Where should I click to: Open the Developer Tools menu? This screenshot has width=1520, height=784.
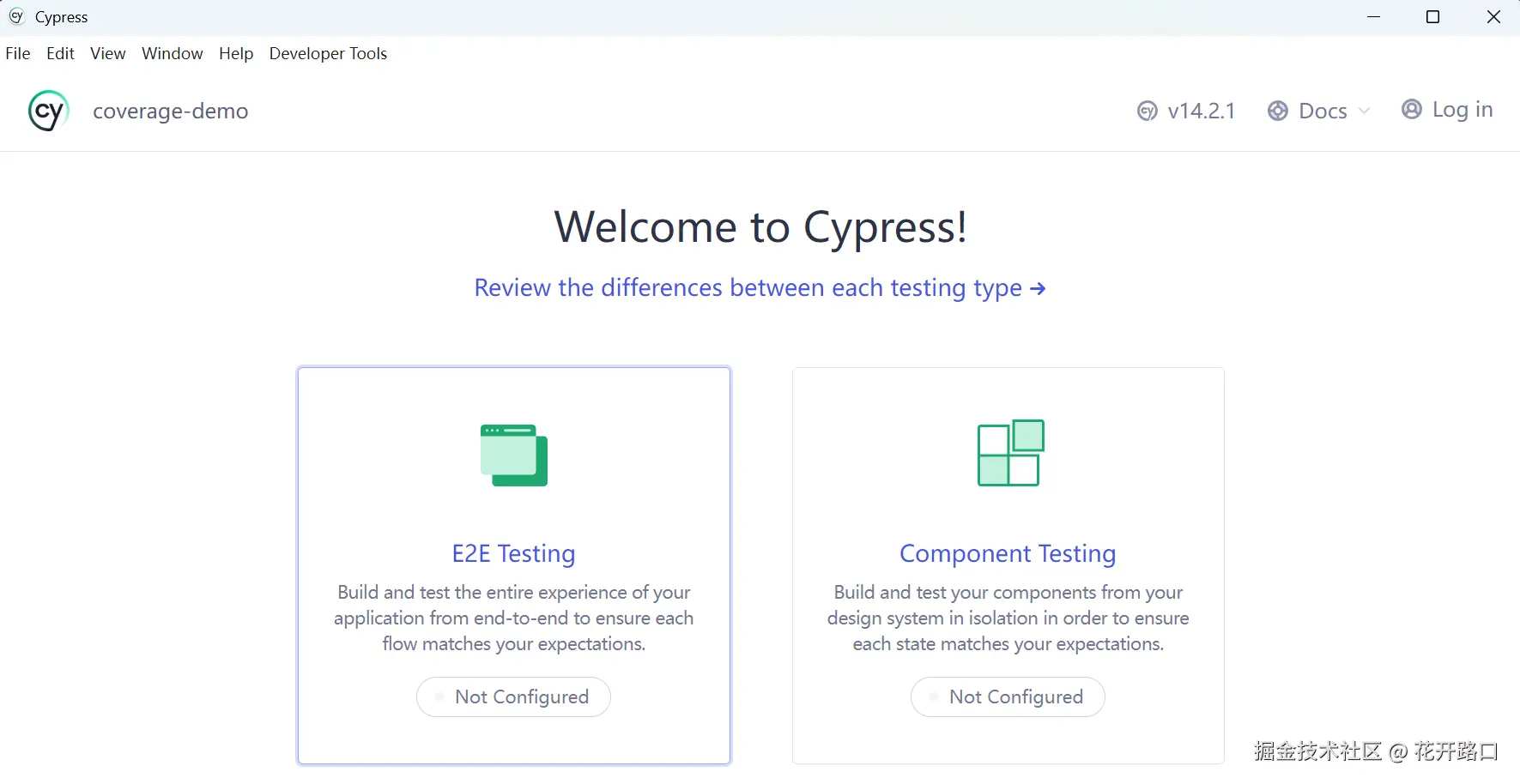pyautogui.click(x=328, y=53)
